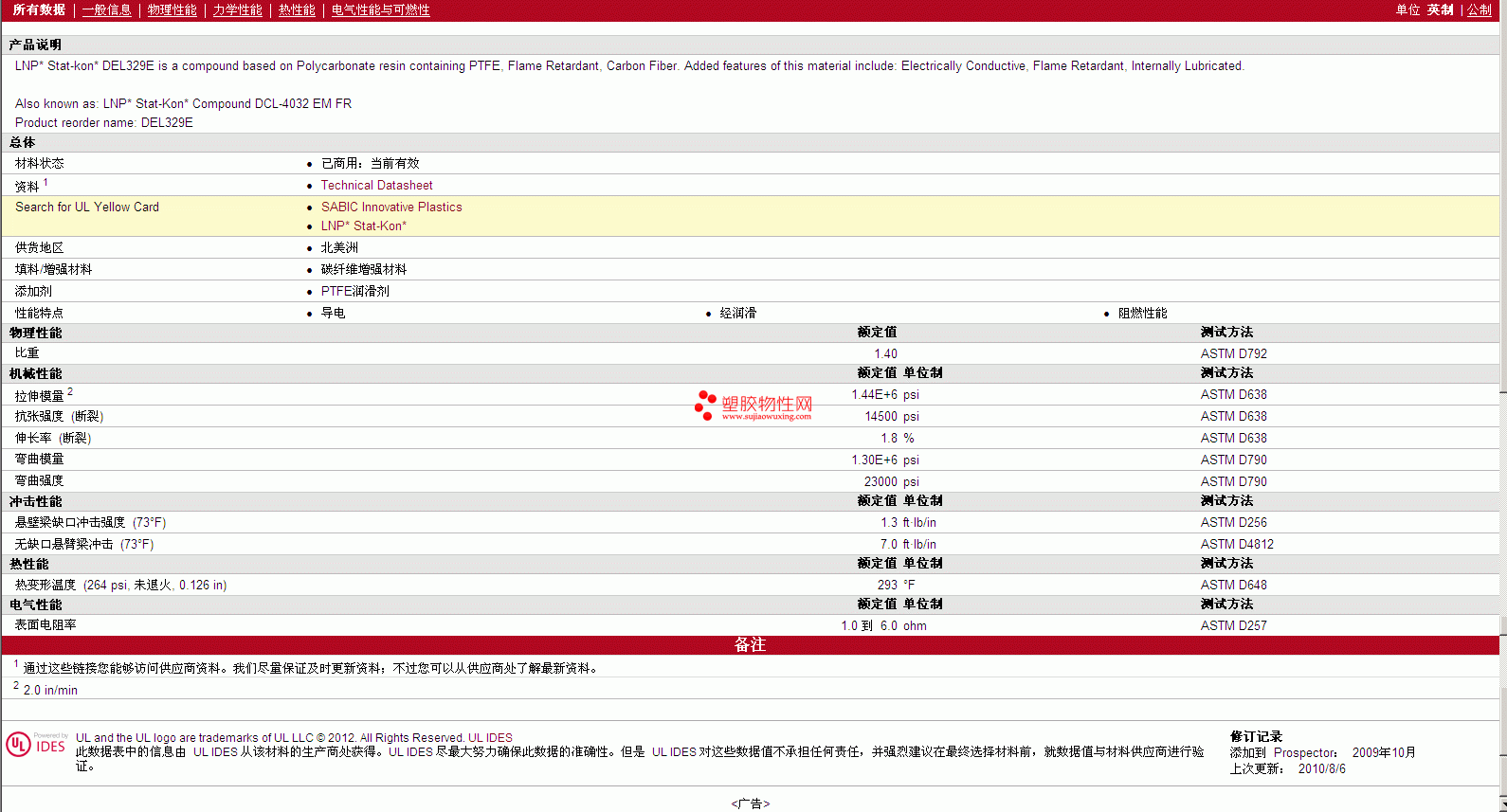The width and height of the screenshot is (1507, 812).
Task: Click the 阻燃性能 feature entry
Action: [x=1142, y=314]
